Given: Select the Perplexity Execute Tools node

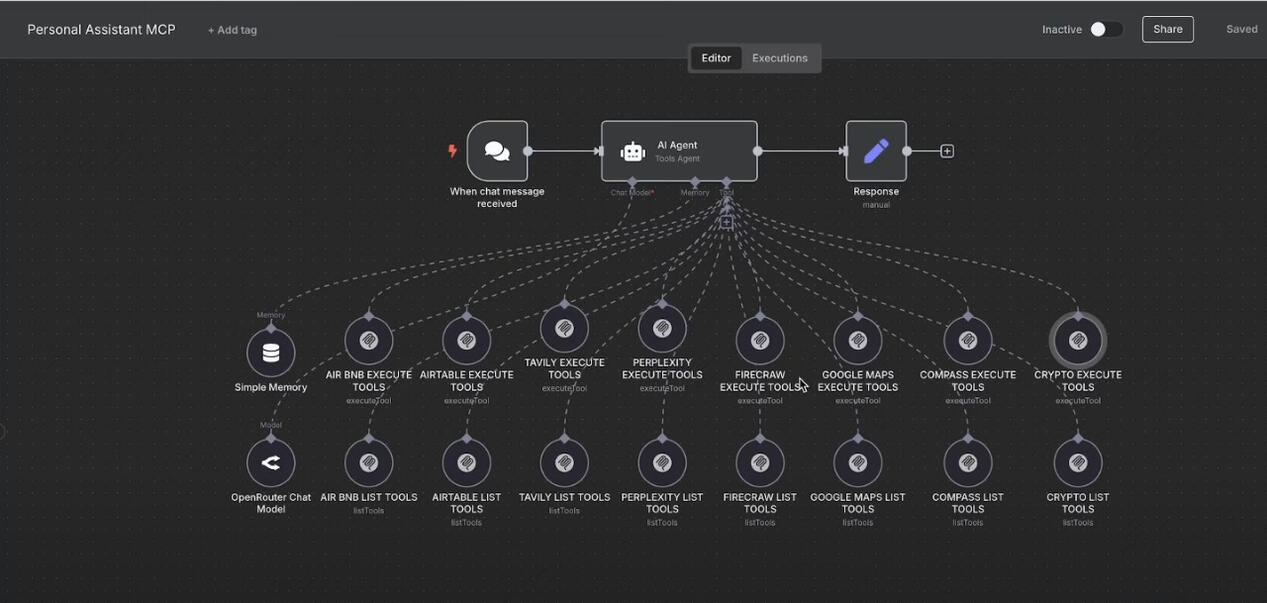Looking at the screenshot, I should (662, 329).
